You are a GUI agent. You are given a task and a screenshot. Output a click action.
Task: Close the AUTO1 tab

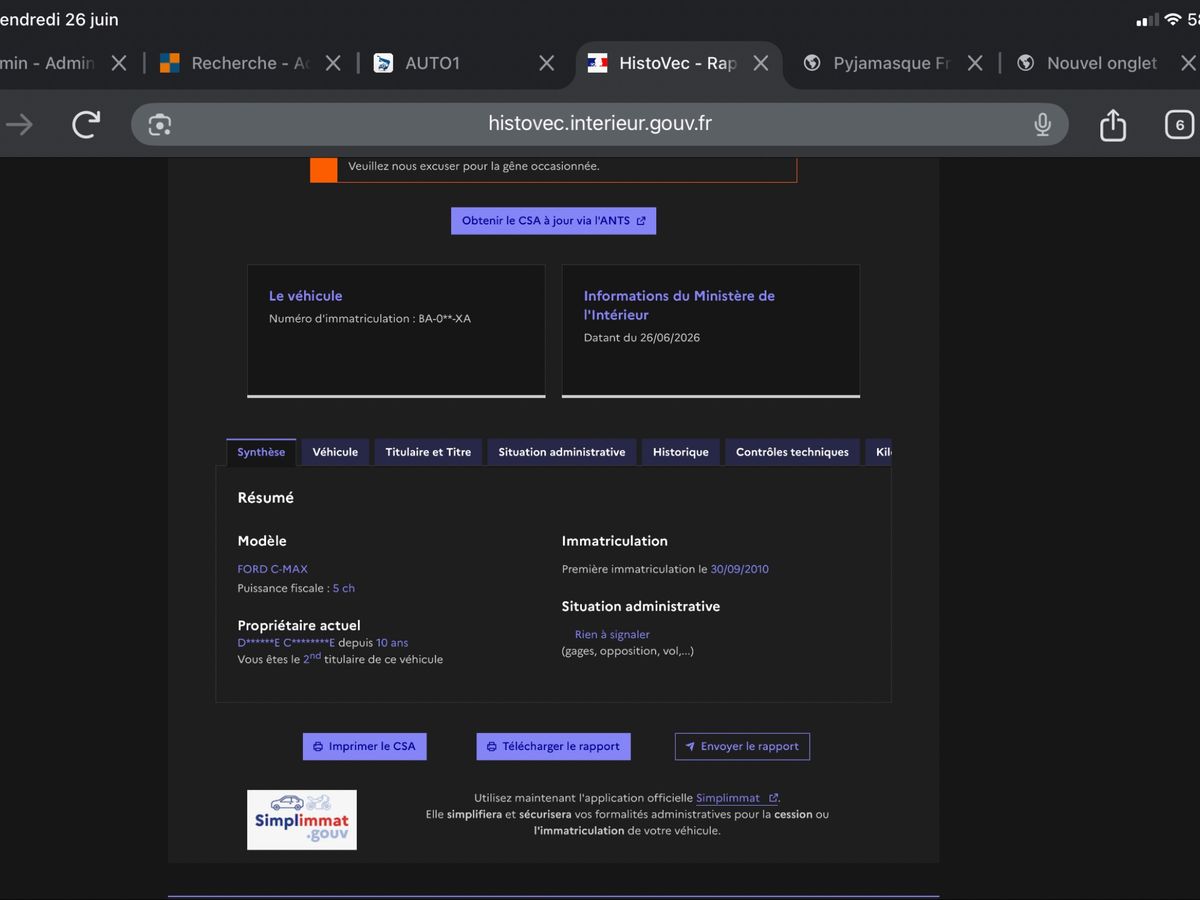tap(546, 63)
